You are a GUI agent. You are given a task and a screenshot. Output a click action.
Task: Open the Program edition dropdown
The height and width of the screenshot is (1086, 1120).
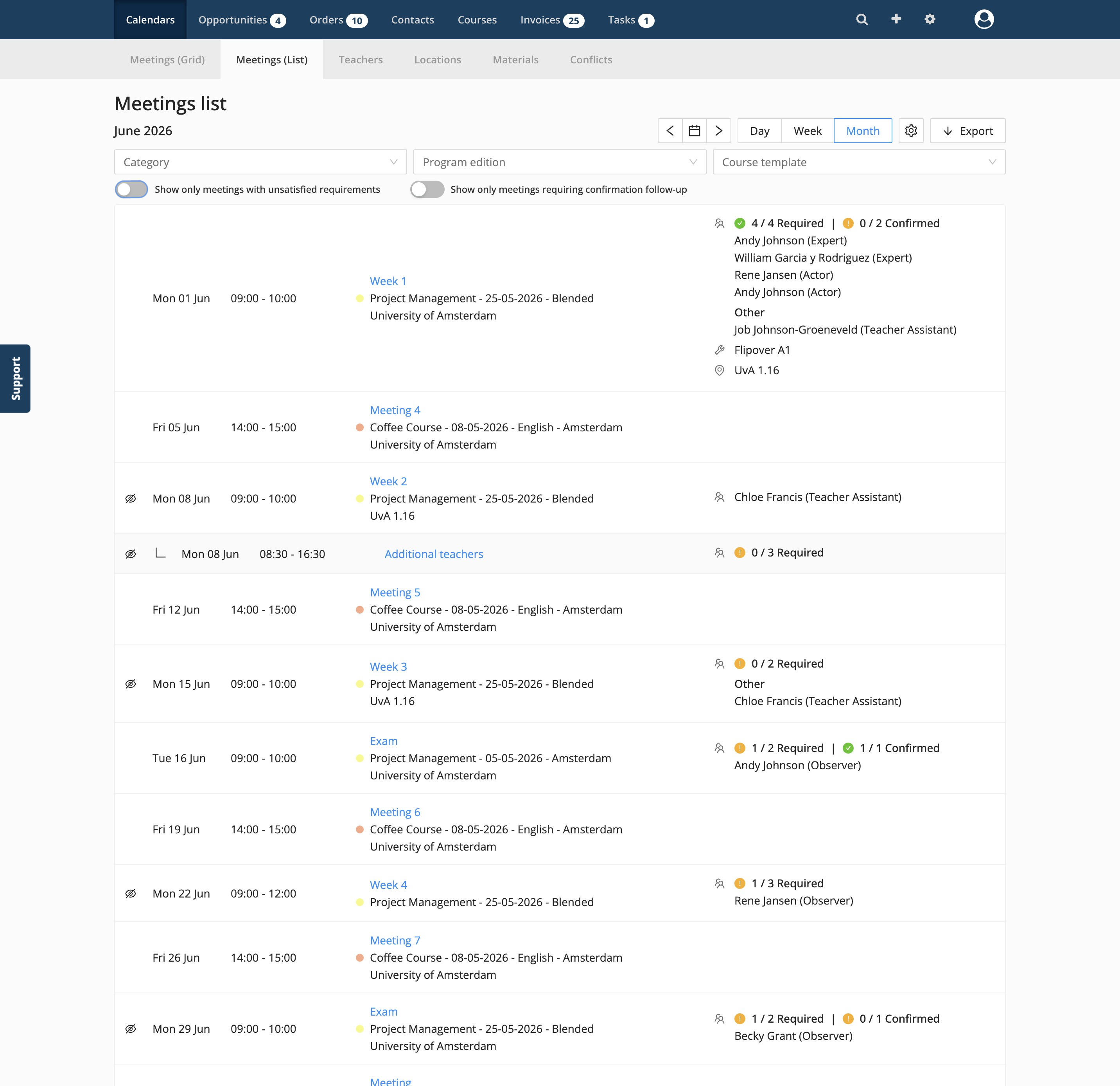tap(560, 162)
